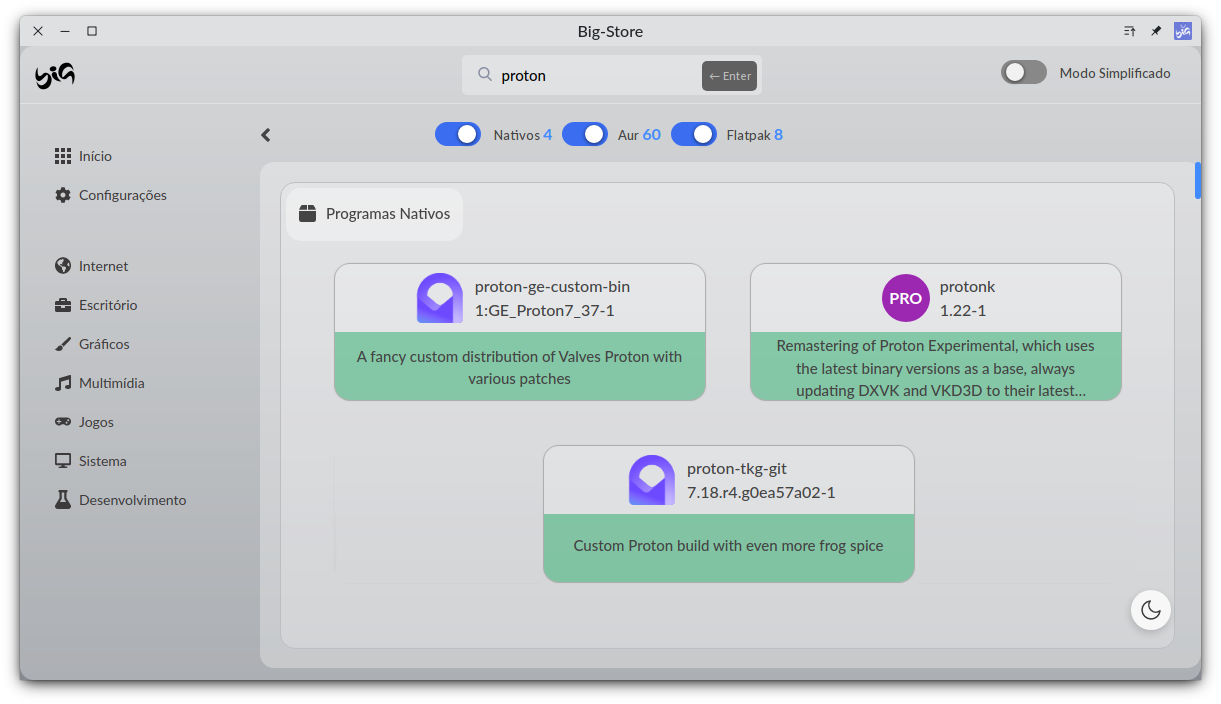
Task: Click the search field containing proton
Action: tap(612, 75)
